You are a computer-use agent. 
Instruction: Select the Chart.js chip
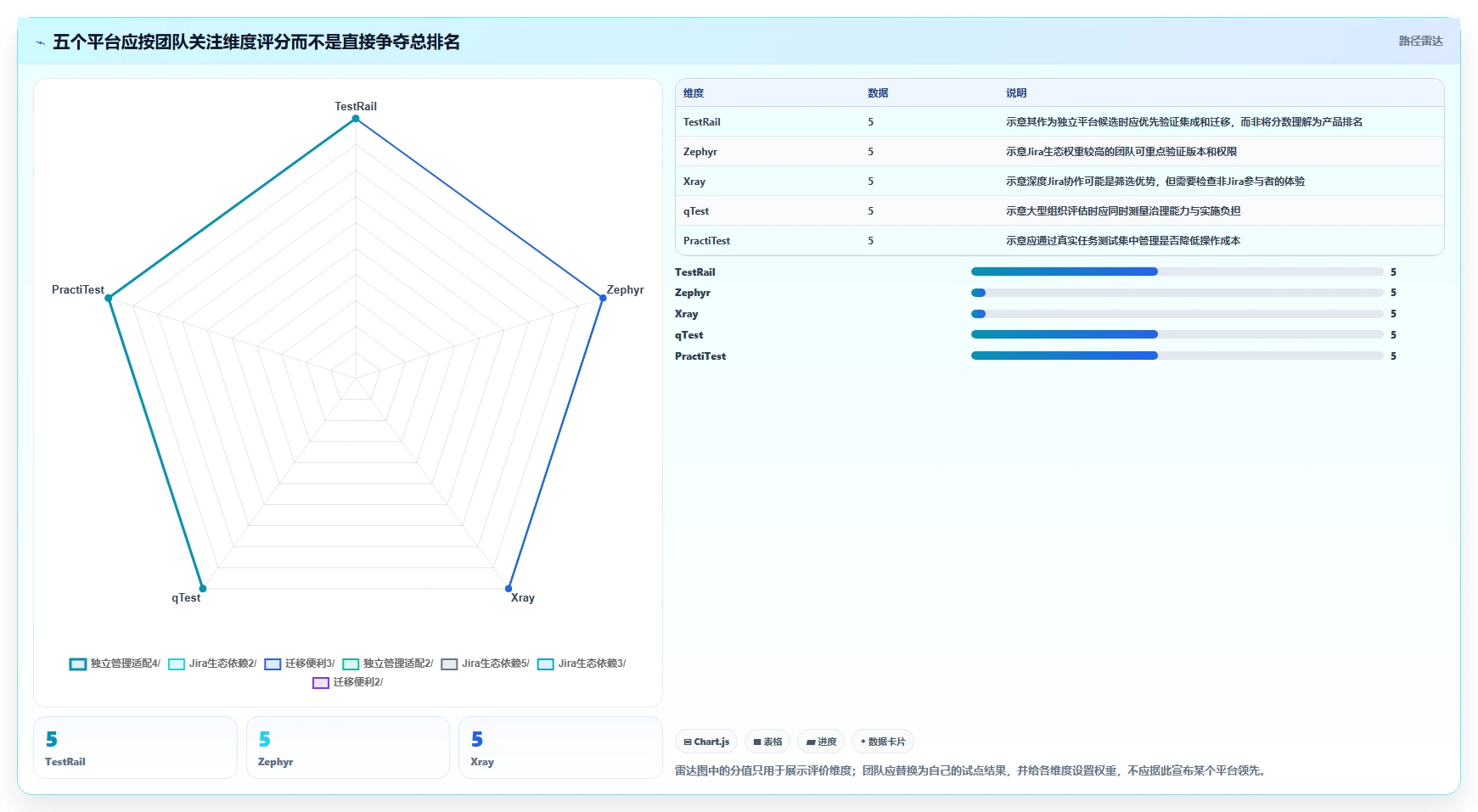pyautogui.click(x=706, y=742)
